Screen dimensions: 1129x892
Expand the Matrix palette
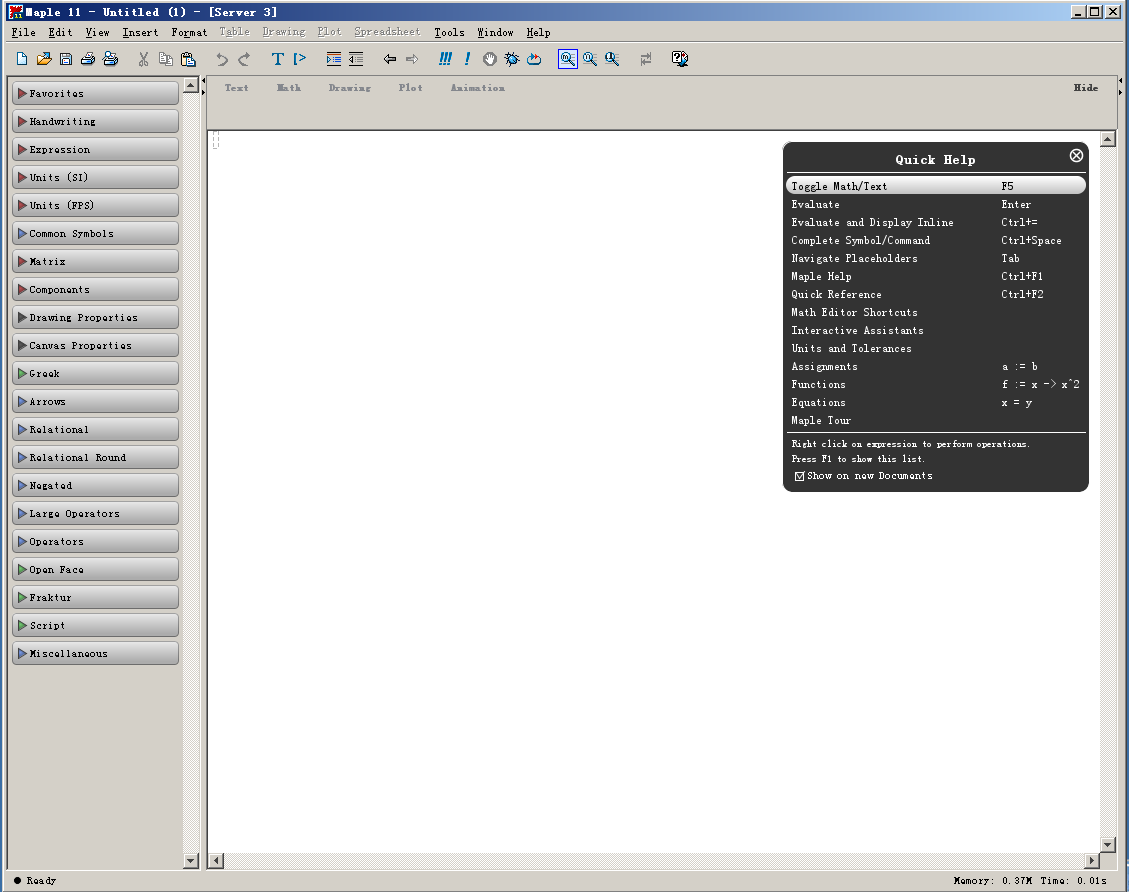click(x=95, y=262)
